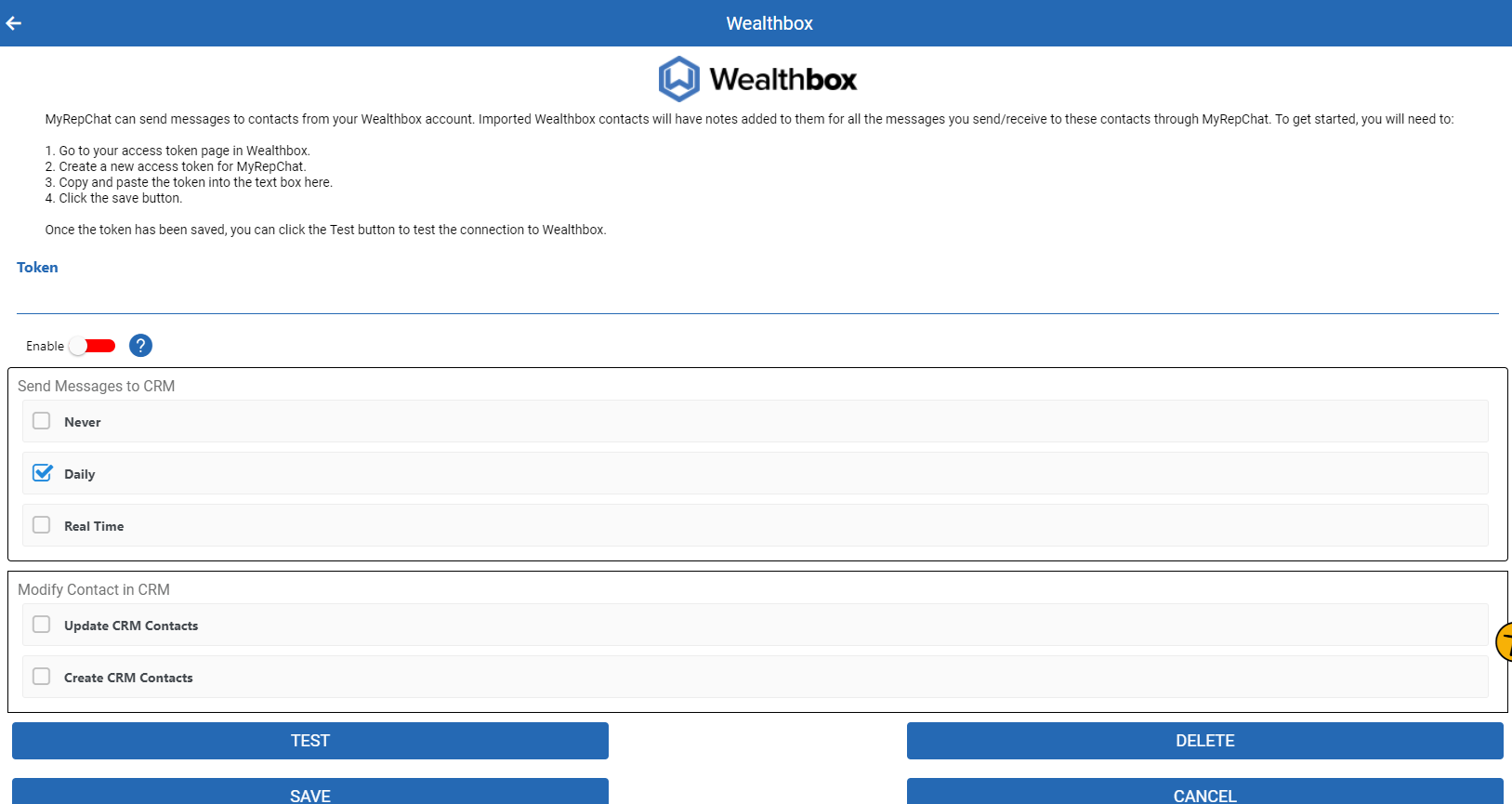Enable Update CRM Contacts checkbox

(42, 625)
